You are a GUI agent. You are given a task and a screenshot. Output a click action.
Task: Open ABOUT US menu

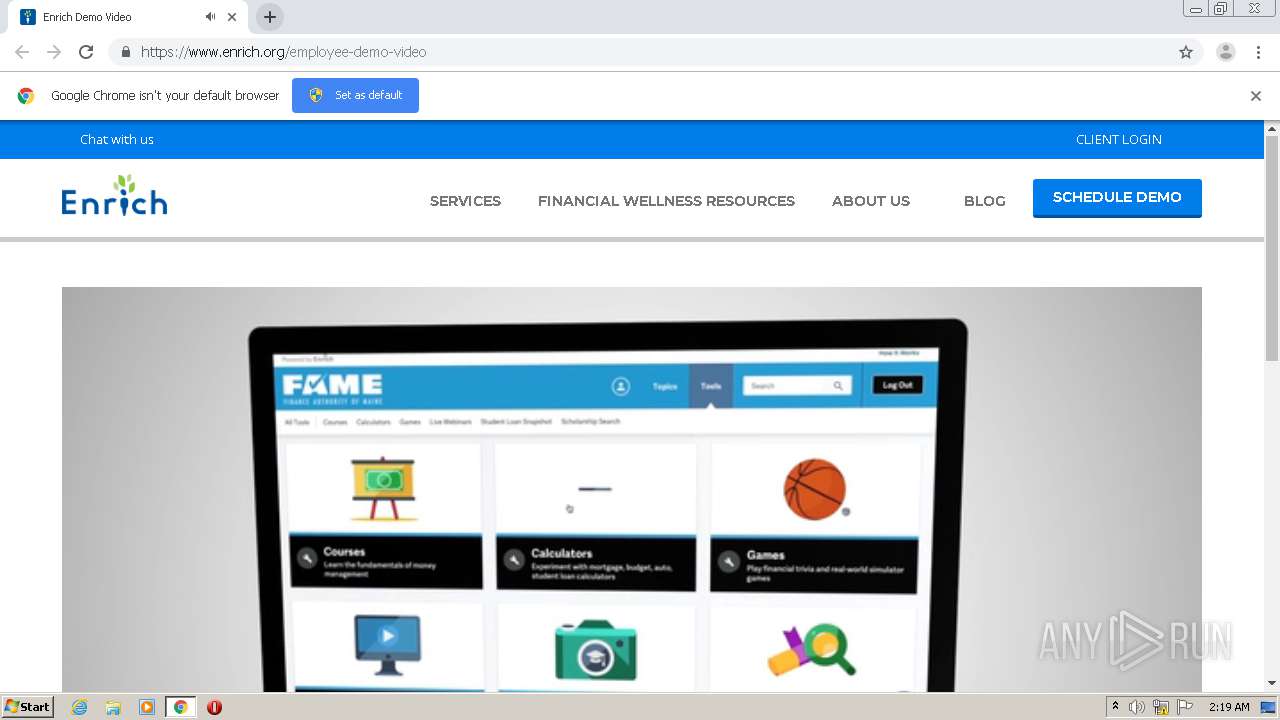pos(871,201)
